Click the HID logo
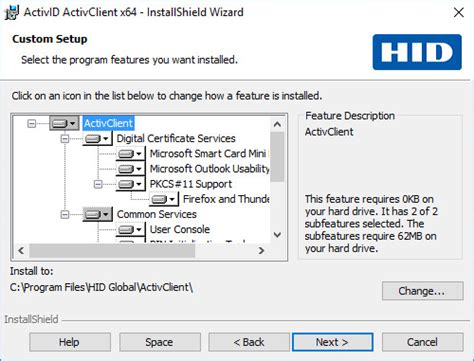 pos(417,52)
